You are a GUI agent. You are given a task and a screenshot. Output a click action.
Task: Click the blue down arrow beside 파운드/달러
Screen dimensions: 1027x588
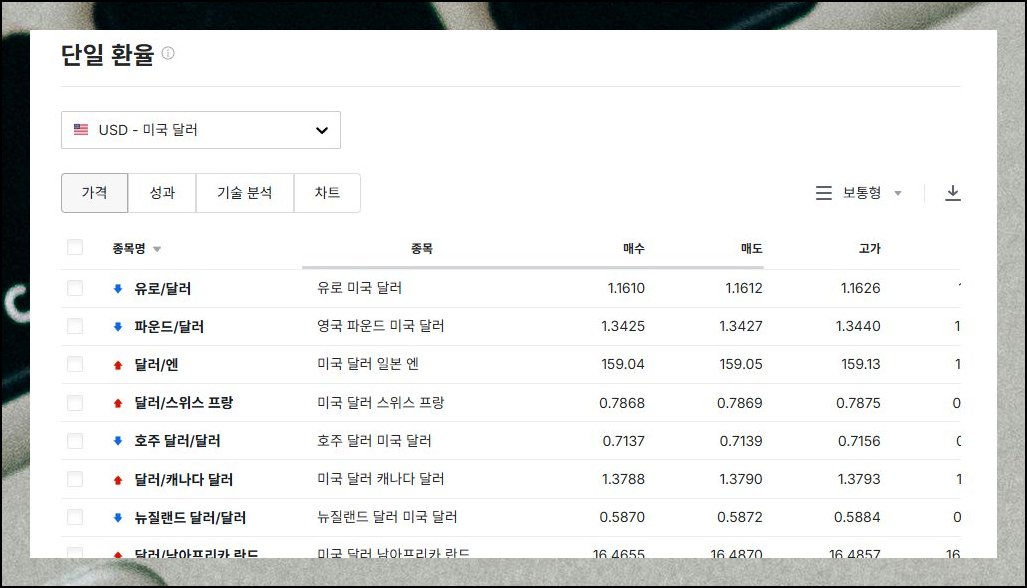tap(118, 326)
